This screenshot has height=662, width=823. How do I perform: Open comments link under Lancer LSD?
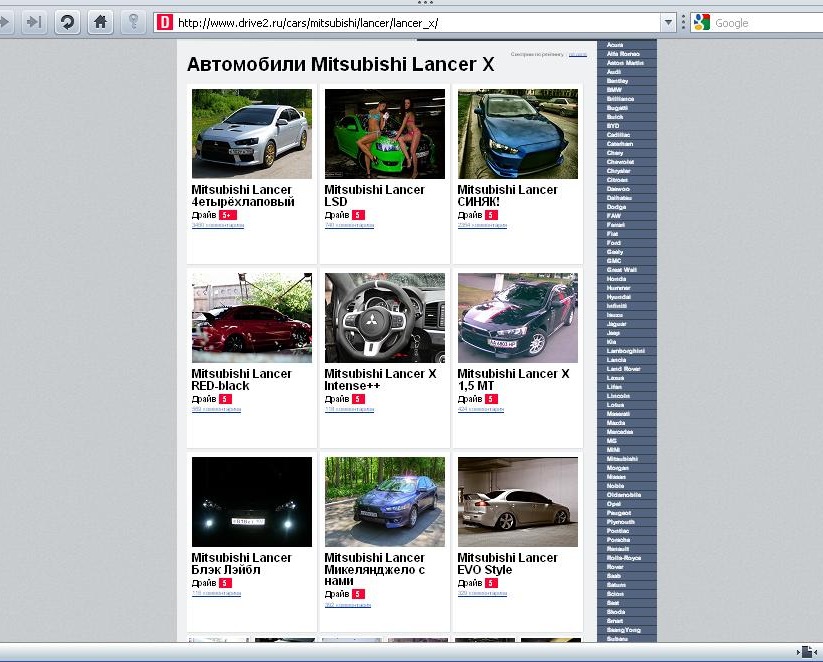point(350,225)
